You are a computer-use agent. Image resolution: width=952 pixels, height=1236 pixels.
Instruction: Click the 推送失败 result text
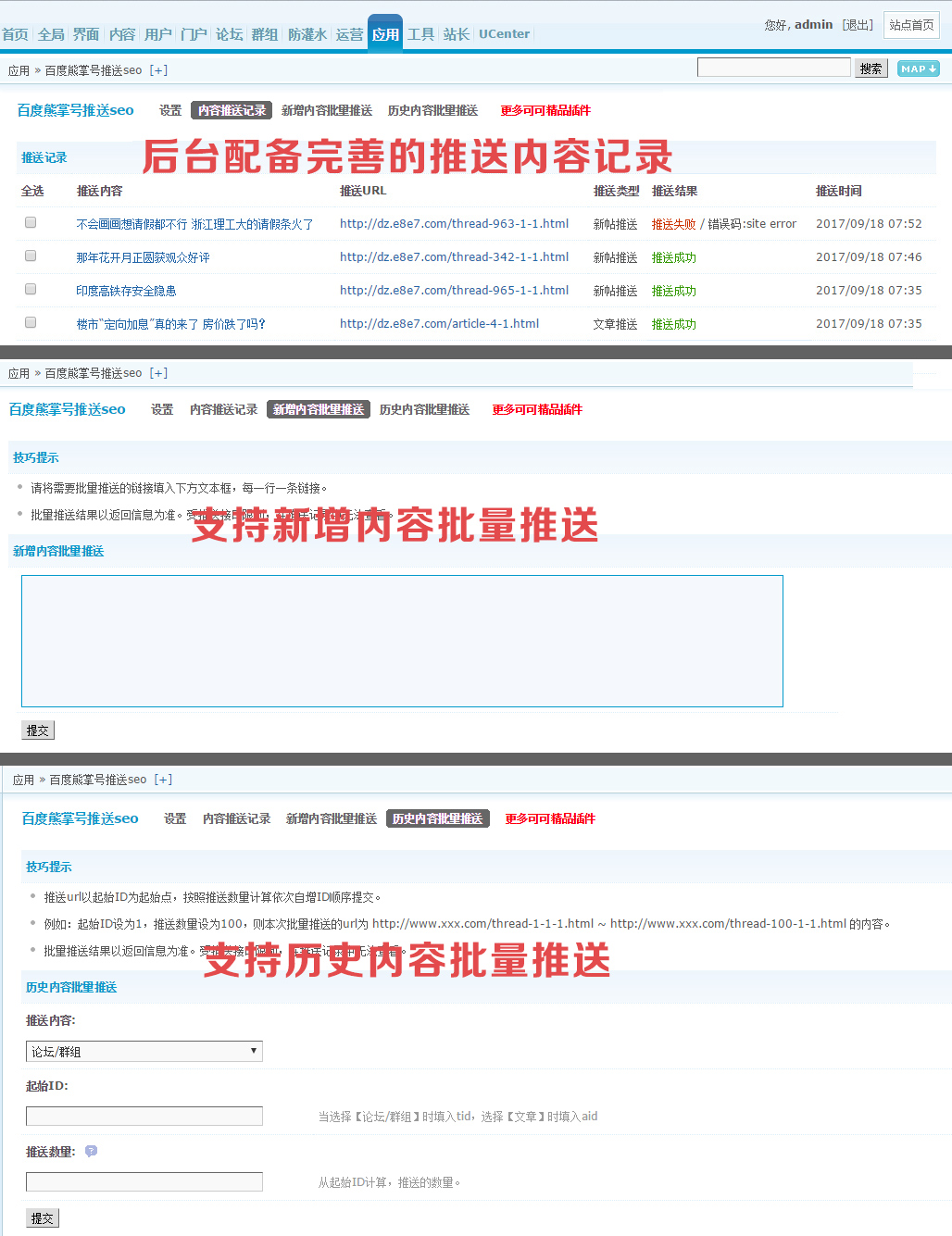pyautogui.click(x=673, y=224)
